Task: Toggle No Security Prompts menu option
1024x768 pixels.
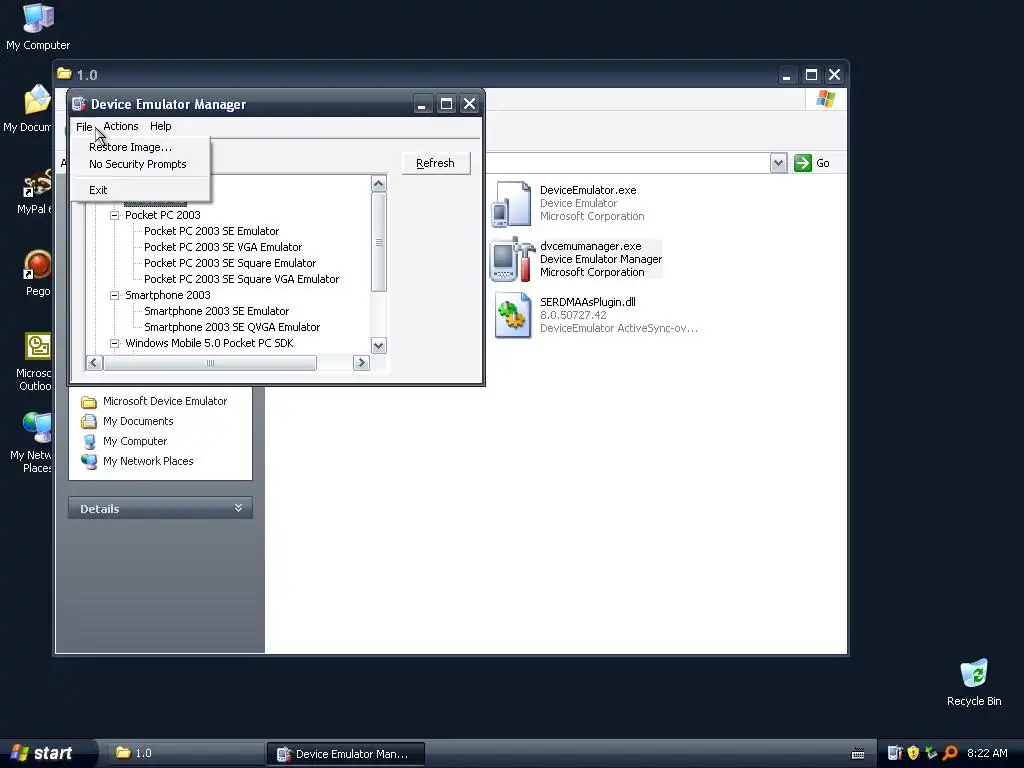Action: pyautogui.click(x=138, y=164)
